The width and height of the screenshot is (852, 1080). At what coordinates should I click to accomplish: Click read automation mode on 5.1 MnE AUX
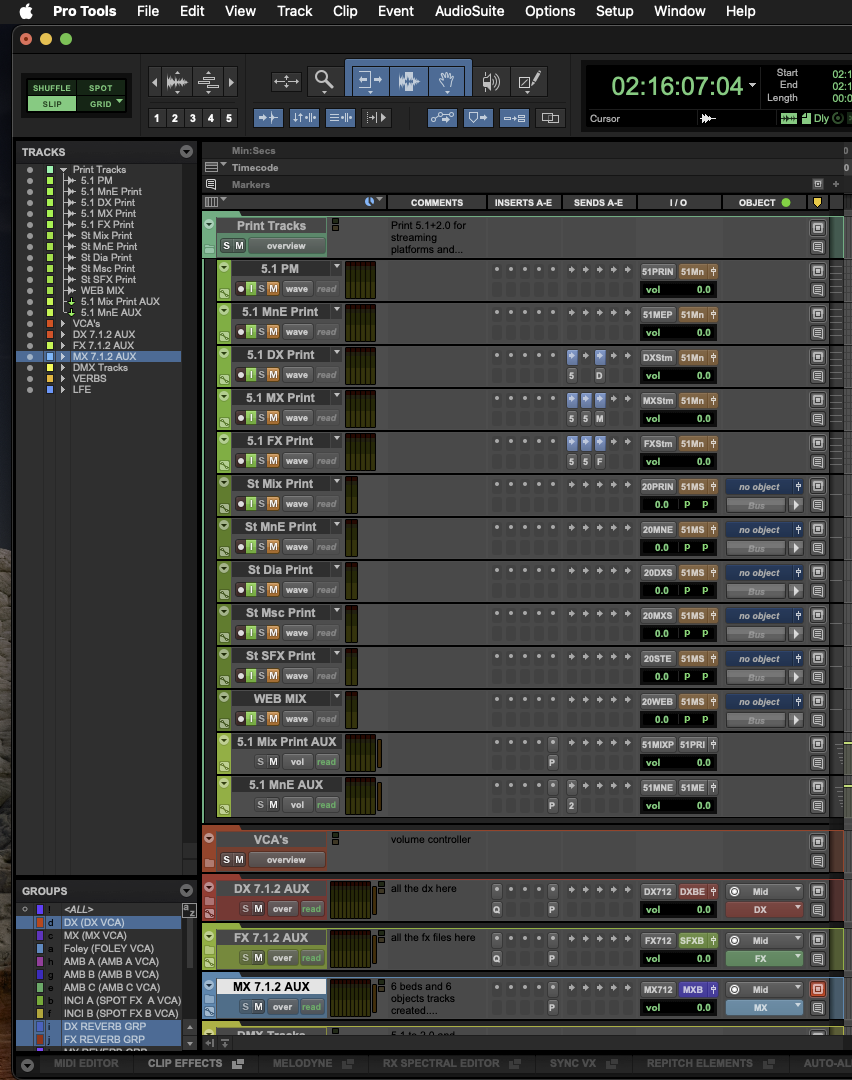coord(326,804)
